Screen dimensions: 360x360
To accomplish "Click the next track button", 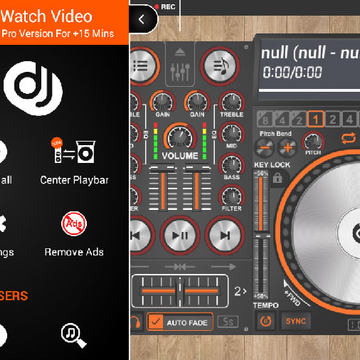I will [x=225, y=235].
